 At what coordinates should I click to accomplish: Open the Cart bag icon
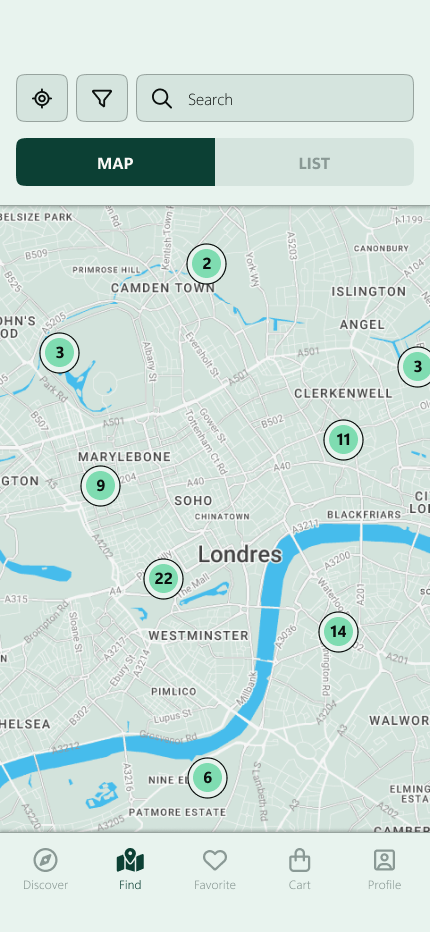(300, 859)
